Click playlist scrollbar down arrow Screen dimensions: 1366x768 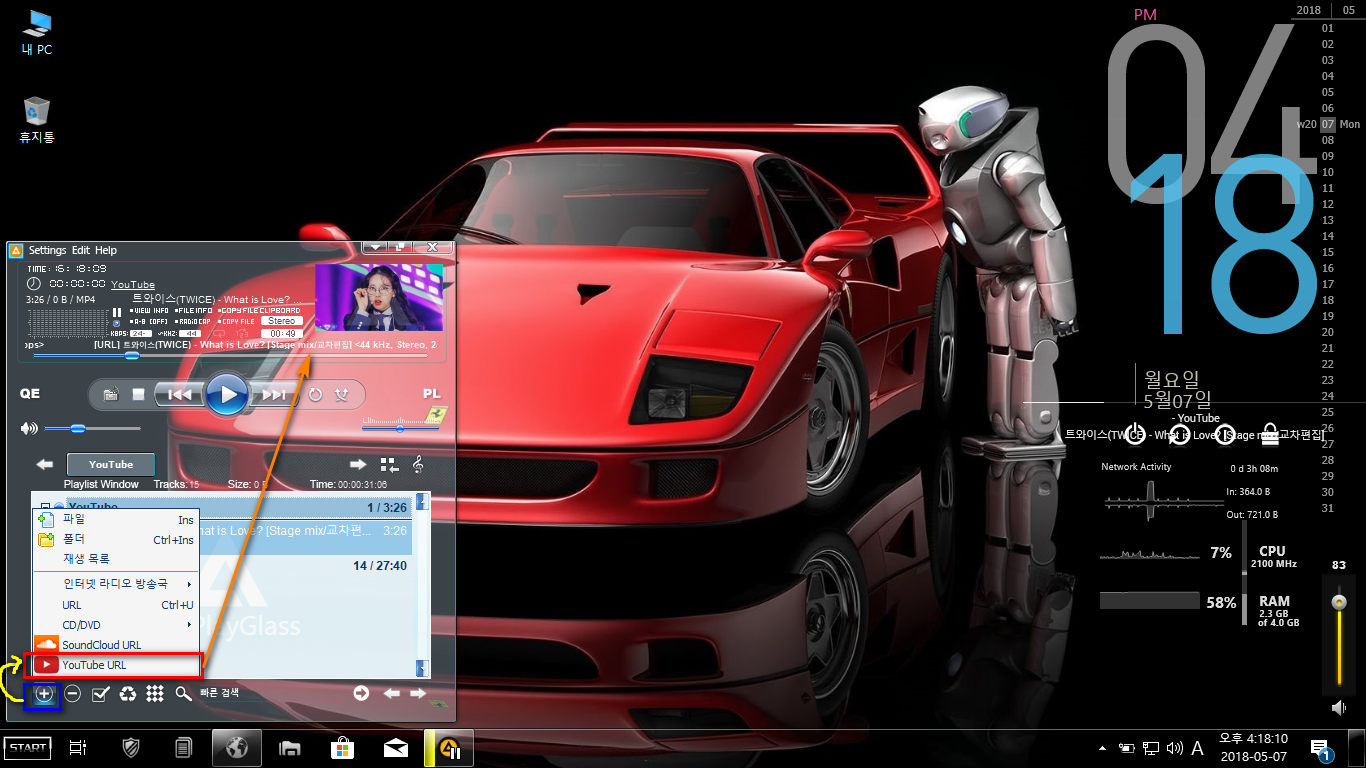coord(423,668)
